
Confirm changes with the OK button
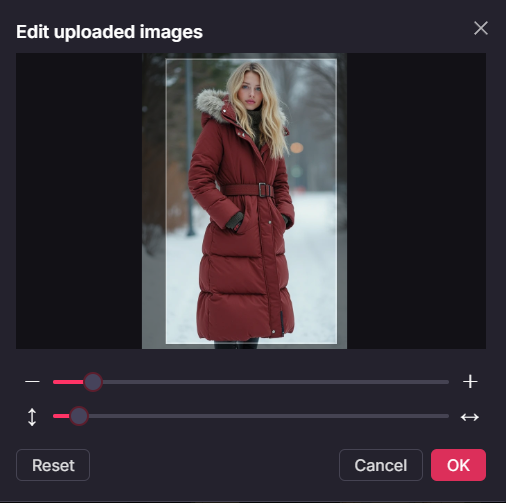click(458, 465)
